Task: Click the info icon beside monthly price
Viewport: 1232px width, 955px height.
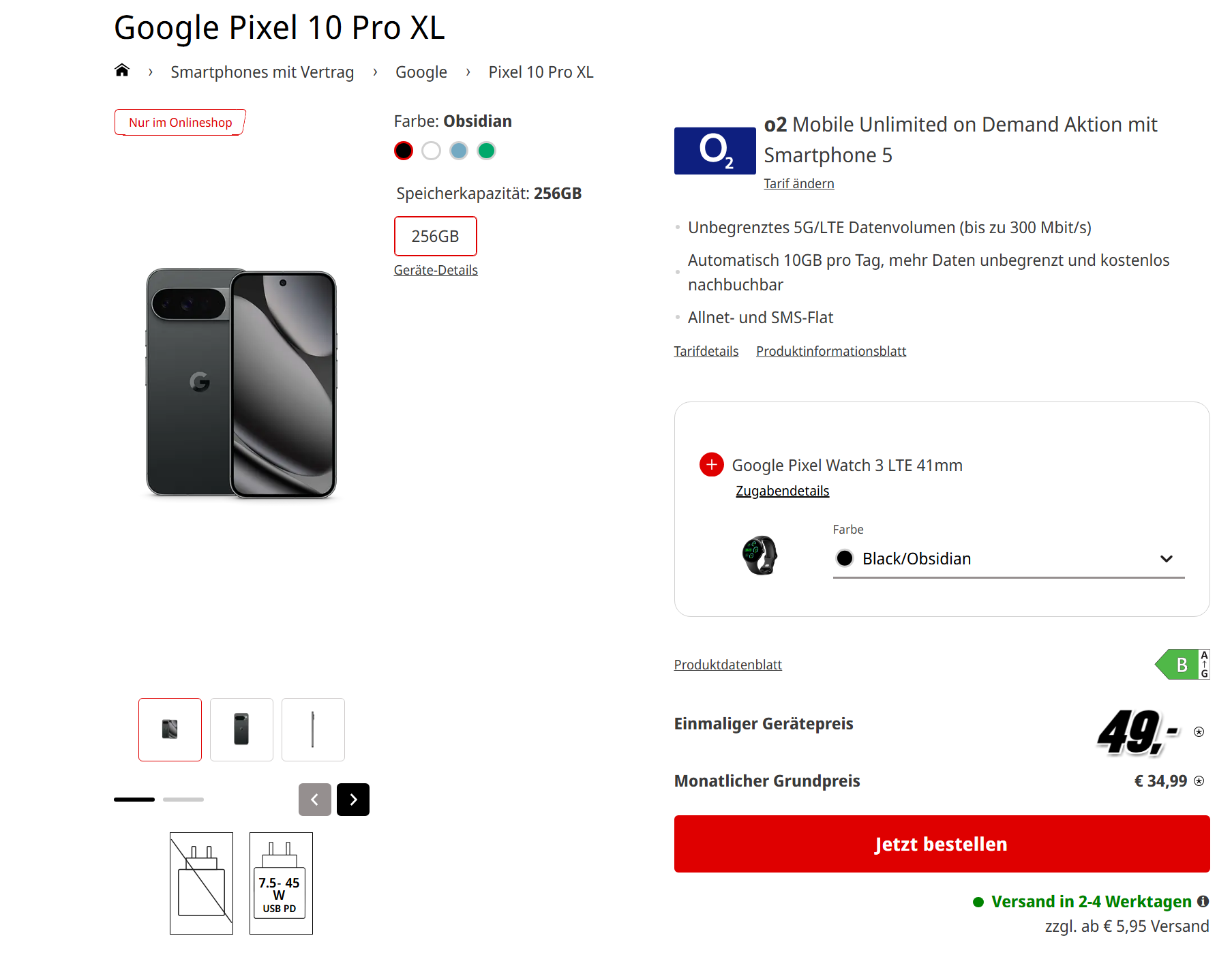Action: 1199,781
